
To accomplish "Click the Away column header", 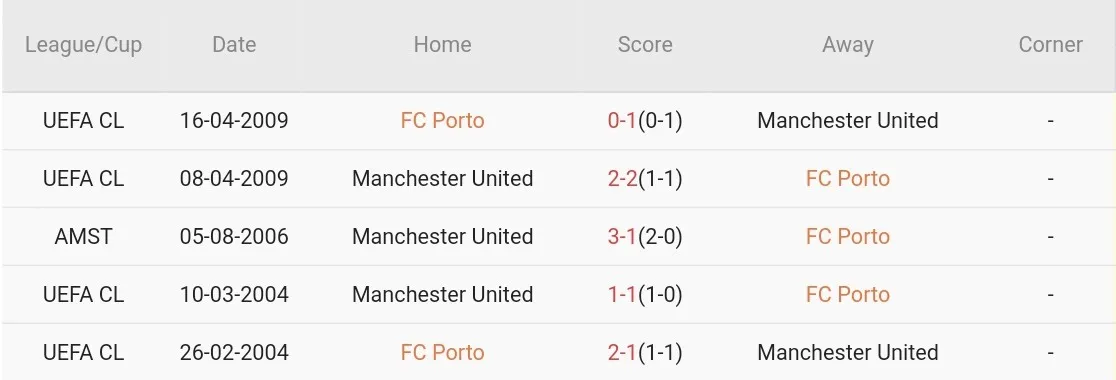I will 848,45.
